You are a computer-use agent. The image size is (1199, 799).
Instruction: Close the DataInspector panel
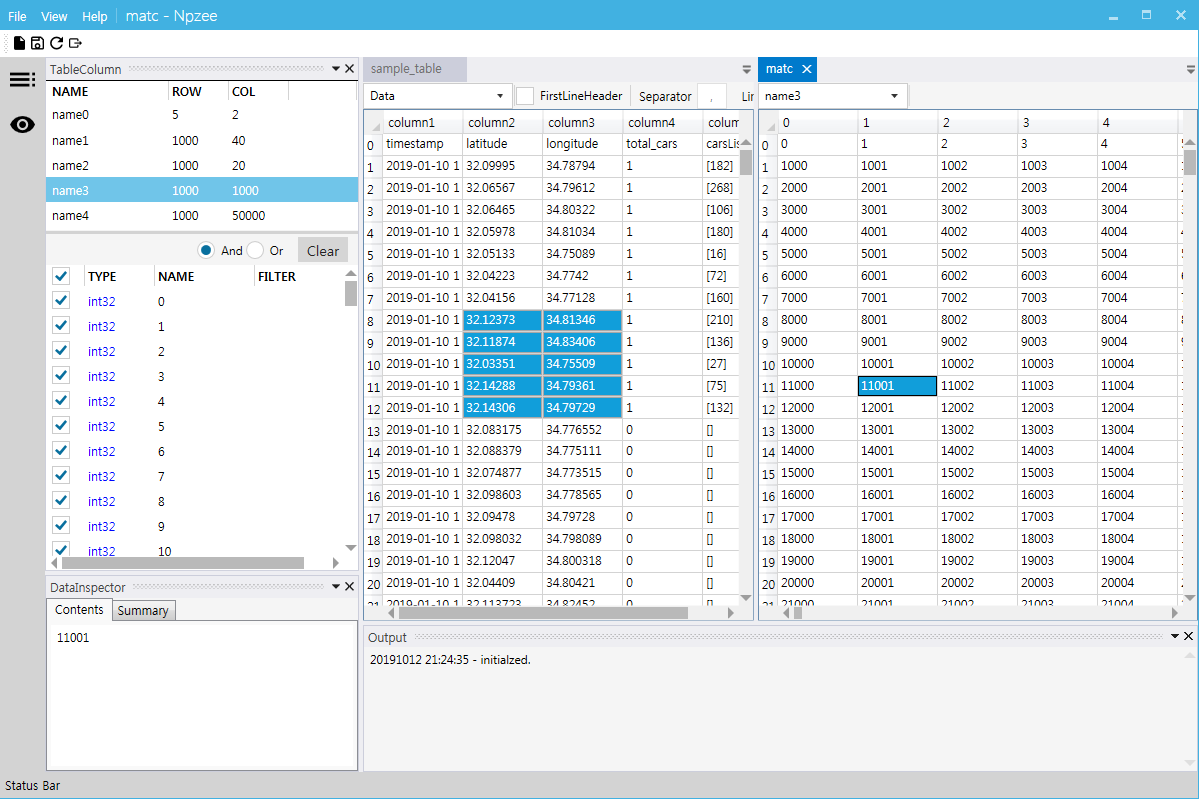point(349,586)
